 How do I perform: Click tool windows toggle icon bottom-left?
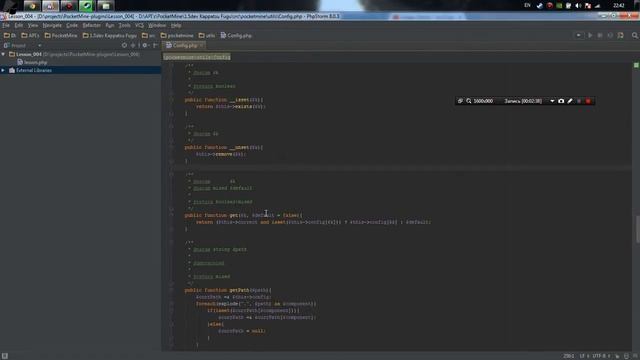(4, 356)
